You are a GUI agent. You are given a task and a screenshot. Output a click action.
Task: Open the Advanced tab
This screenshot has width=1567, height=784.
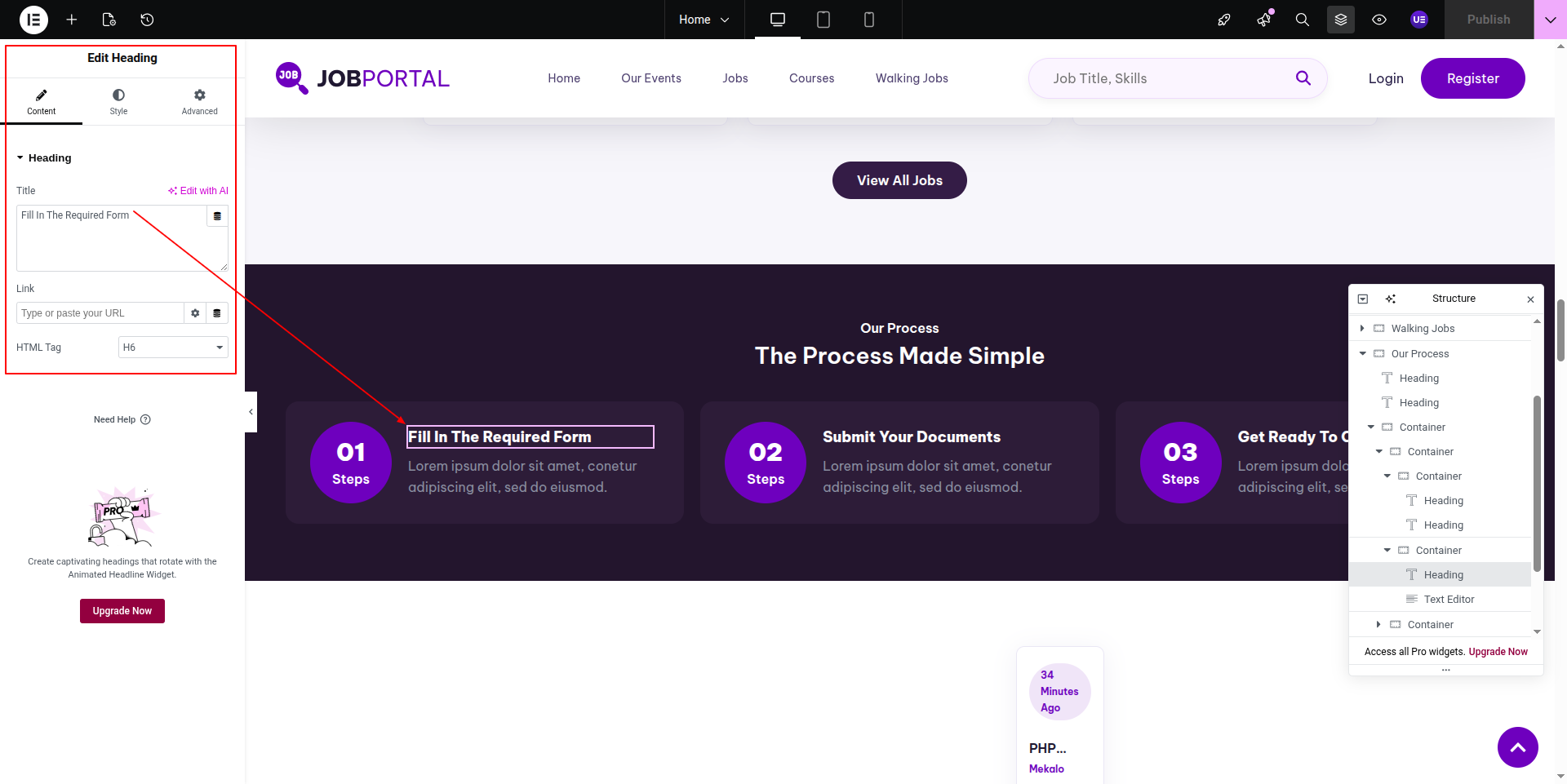coord(199,101)
